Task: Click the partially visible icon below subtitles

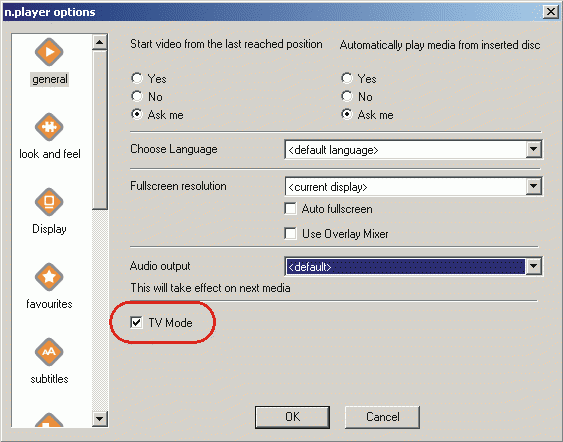Action: (49, 420)
